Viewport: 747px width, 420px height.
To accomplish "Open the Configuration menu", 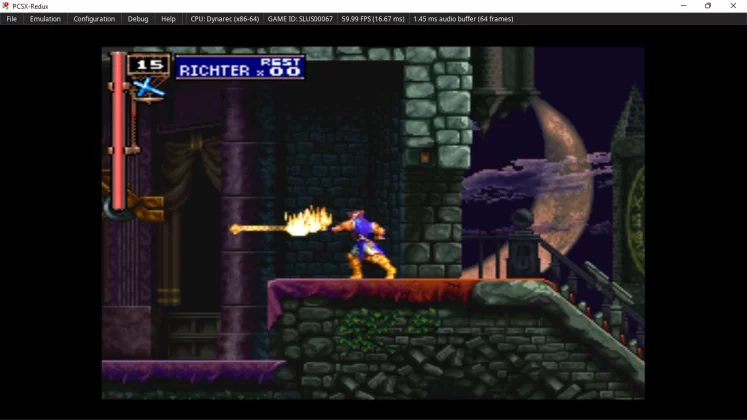I will [x=94, y=19].
